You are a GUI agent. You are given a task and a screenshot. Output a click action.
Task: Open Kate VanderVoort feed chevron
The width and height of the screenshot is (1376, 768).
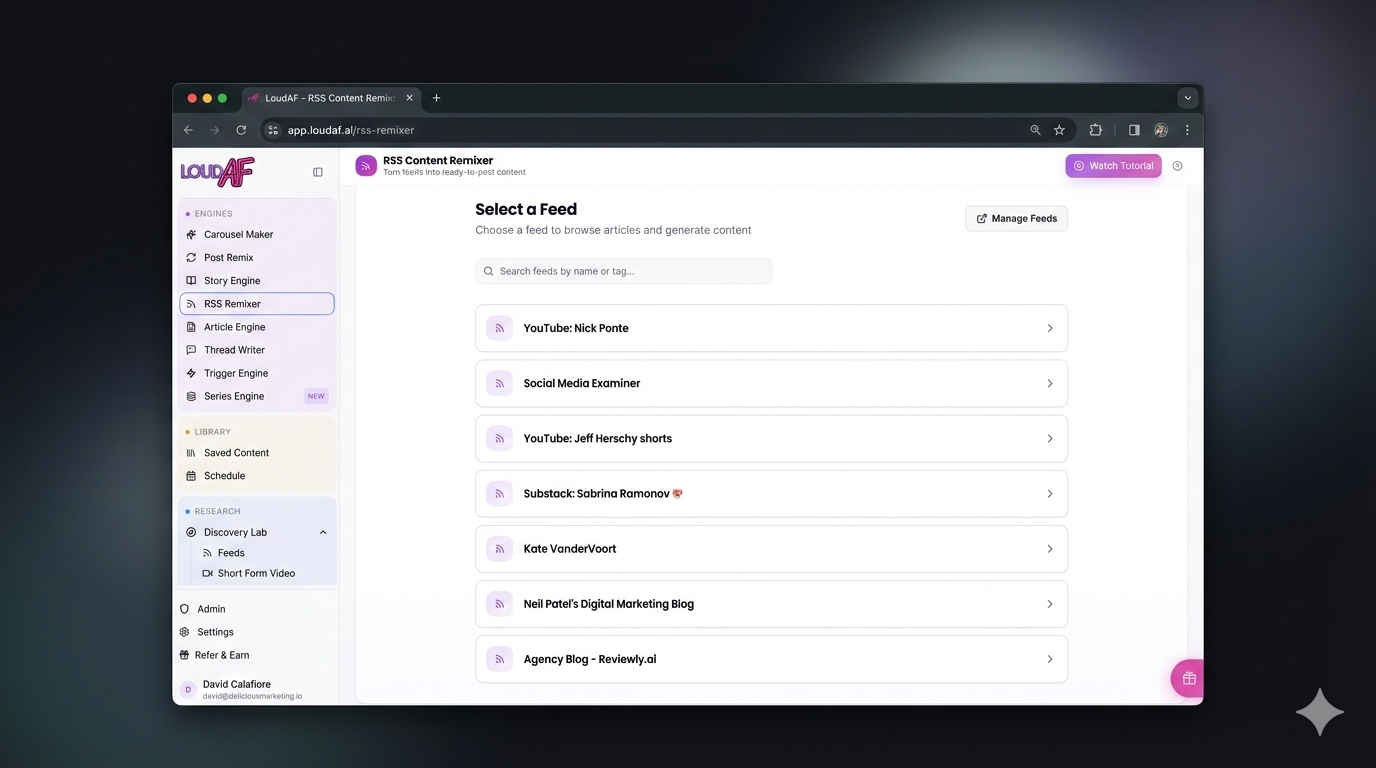tap(1050, 549)
